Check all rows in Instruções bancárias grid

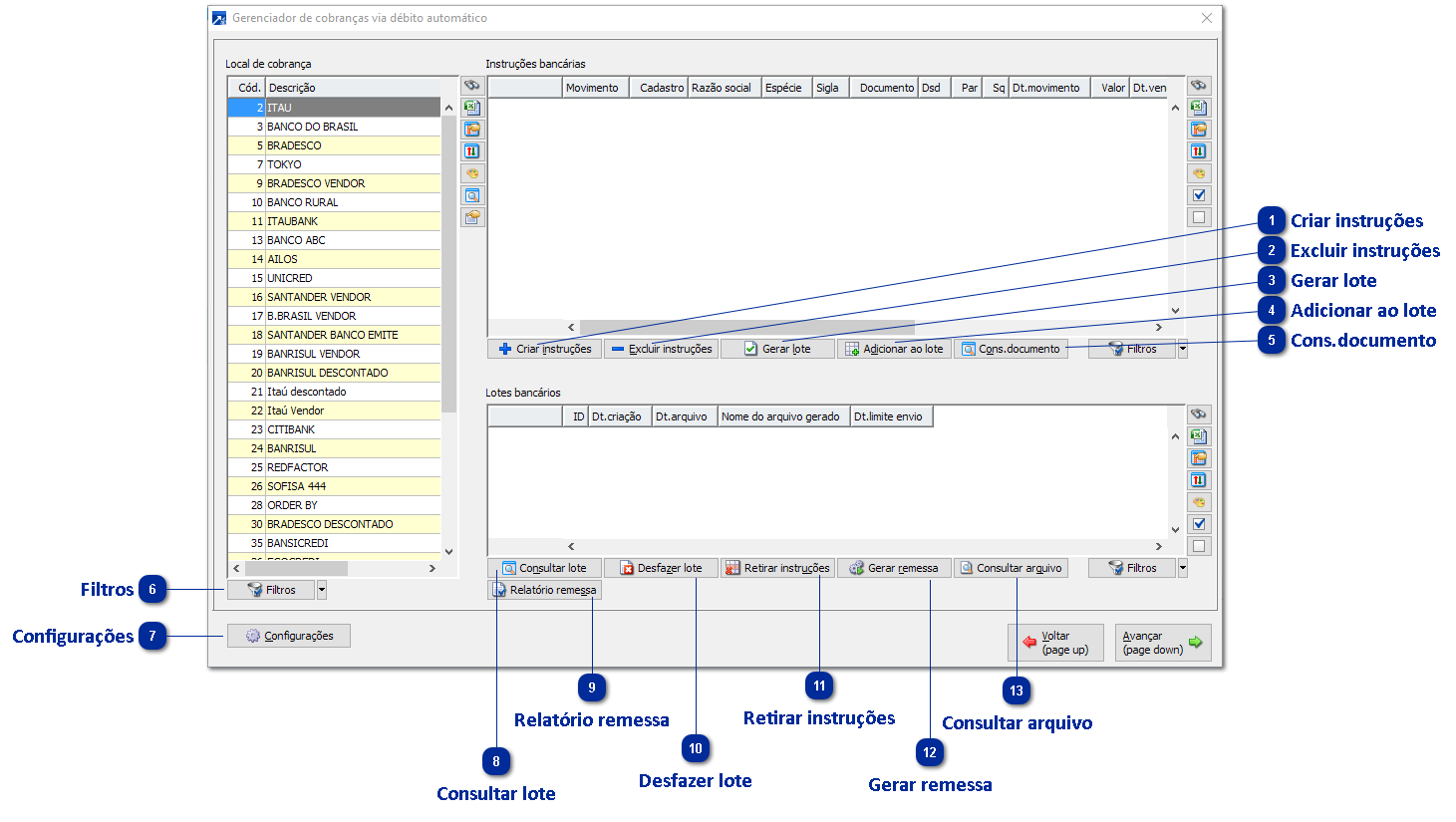1199,195
